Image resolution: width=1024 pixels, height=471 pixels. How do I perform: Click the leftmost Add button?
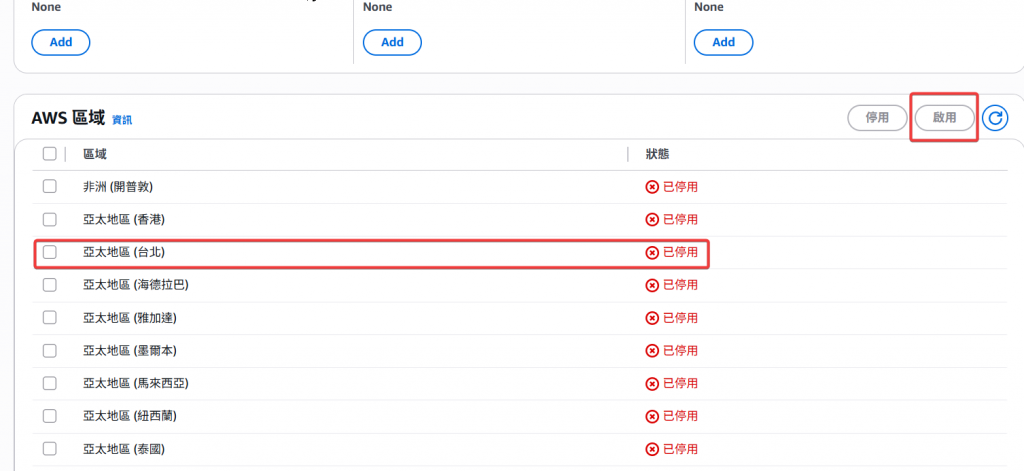tap(61, 42)
